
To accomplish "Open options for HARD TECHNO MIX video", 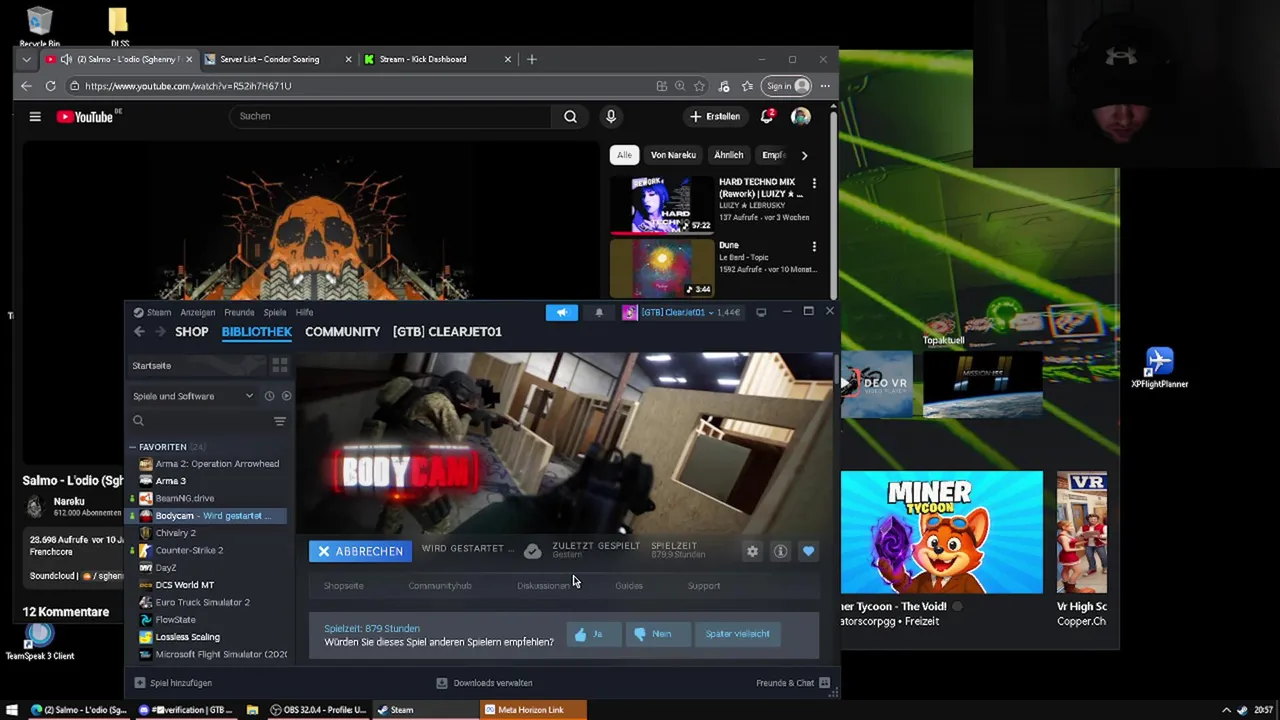I will [814, 184].
